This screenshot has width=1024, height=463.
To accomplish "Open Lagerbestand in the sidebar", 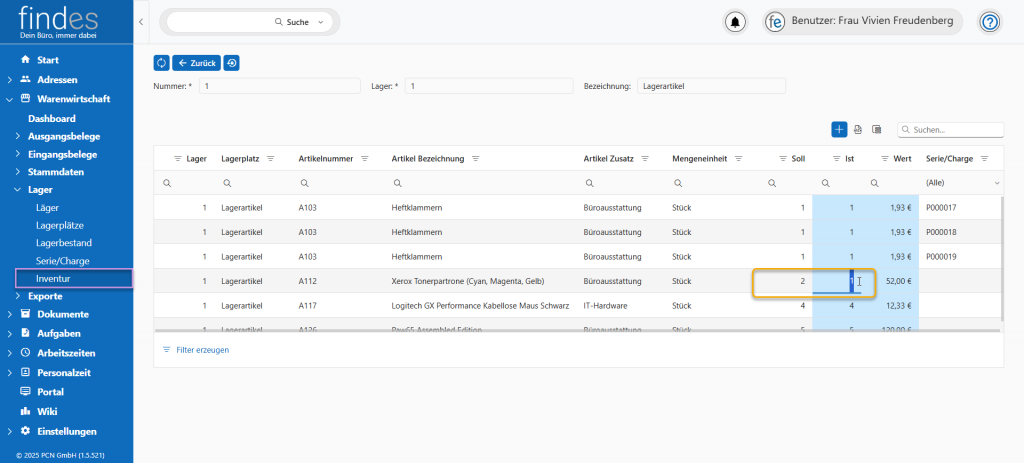I will (63, 243).
